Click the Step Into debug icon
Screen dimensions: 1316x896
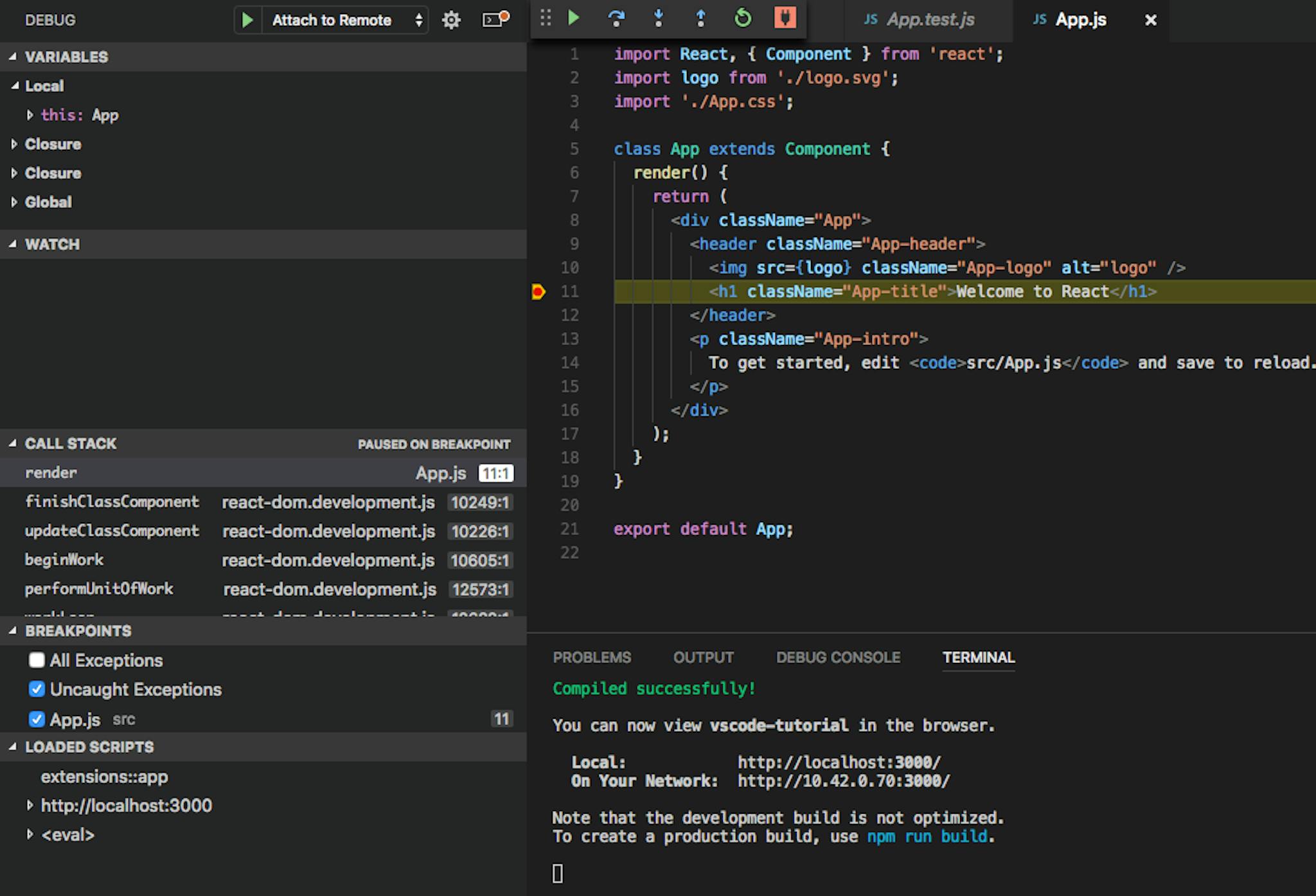tap(658, 19)
